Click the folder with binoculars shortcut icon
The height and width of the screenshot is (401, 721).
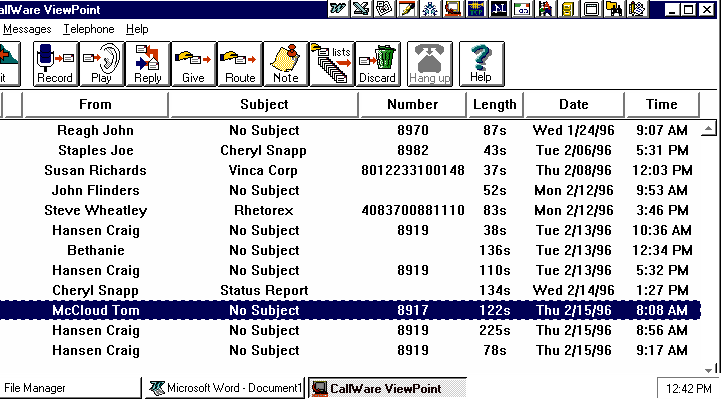pyautogui.click(x=614, y=9)
